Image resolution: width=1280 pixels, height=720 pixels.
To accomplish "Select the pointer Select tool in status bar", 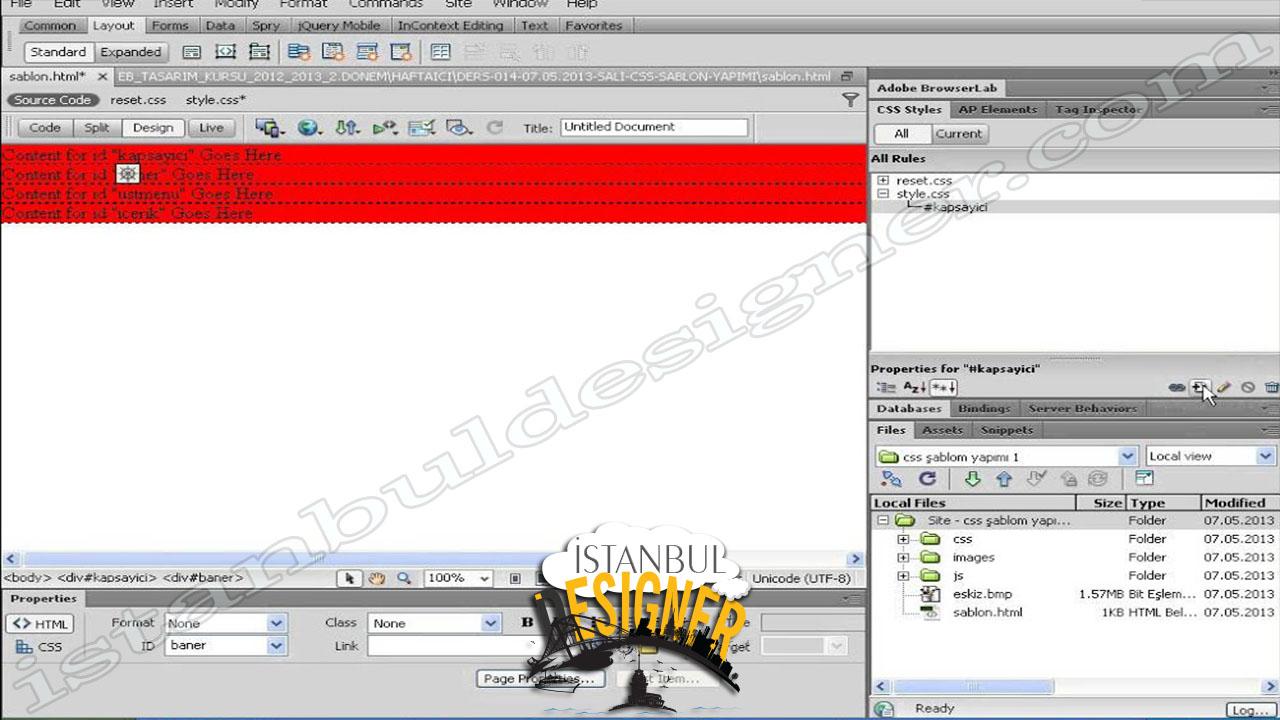I will [349, 578].
